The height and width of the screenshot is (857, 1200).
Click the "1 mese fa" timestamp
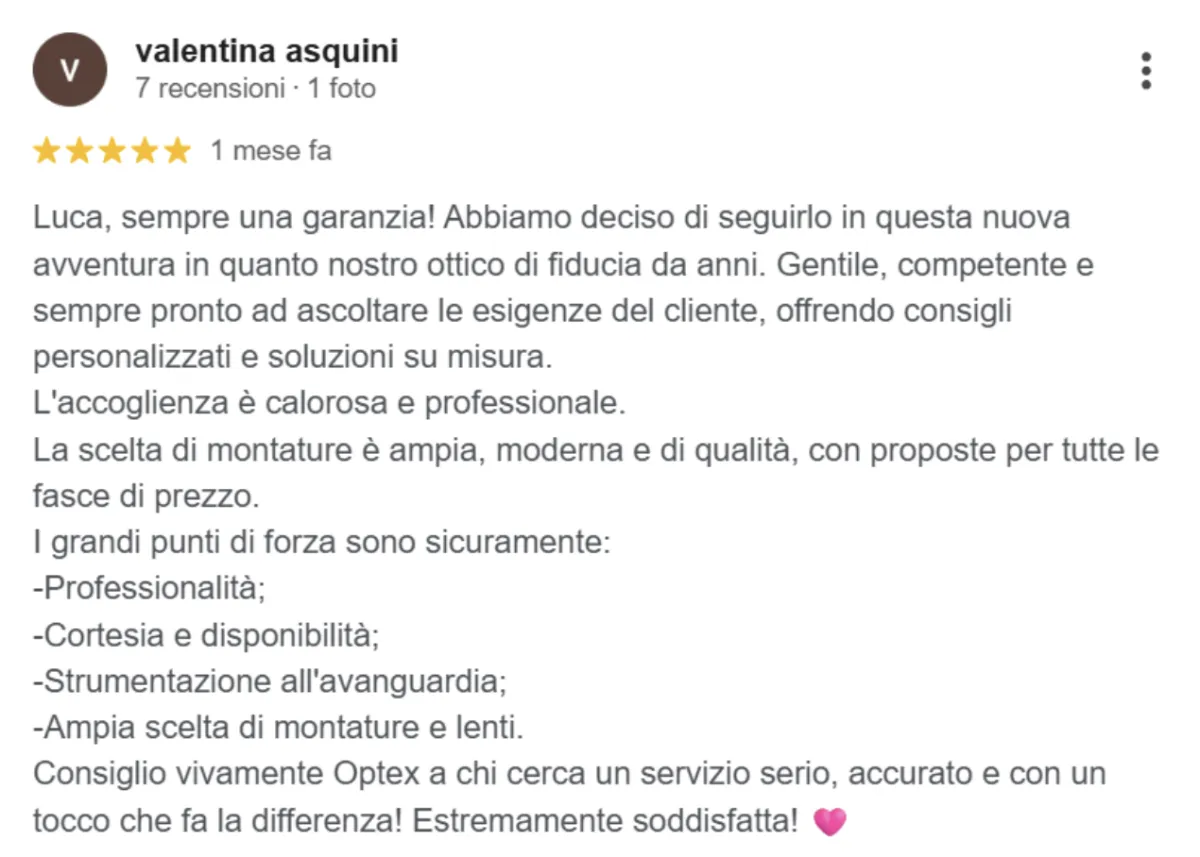tap(270, 151)
